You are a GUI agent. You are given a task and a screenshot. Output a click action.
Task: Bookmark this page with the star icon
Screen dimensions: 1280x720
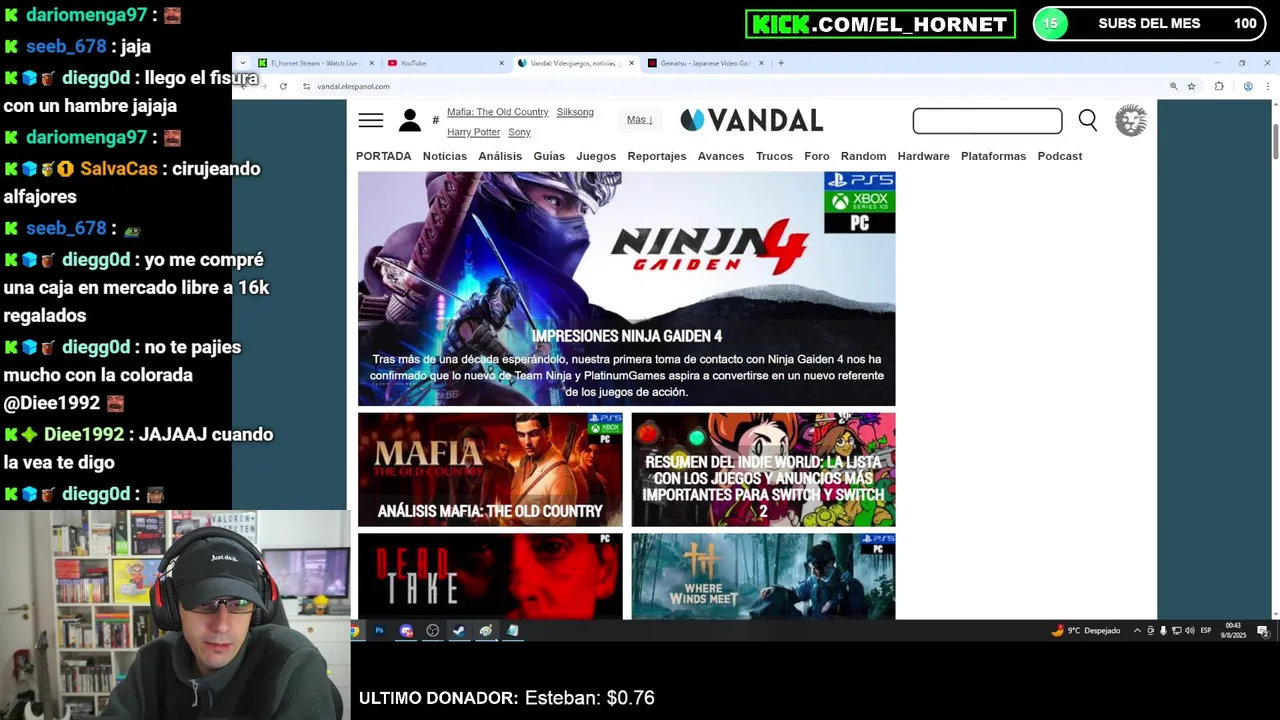pos(1191,86)
